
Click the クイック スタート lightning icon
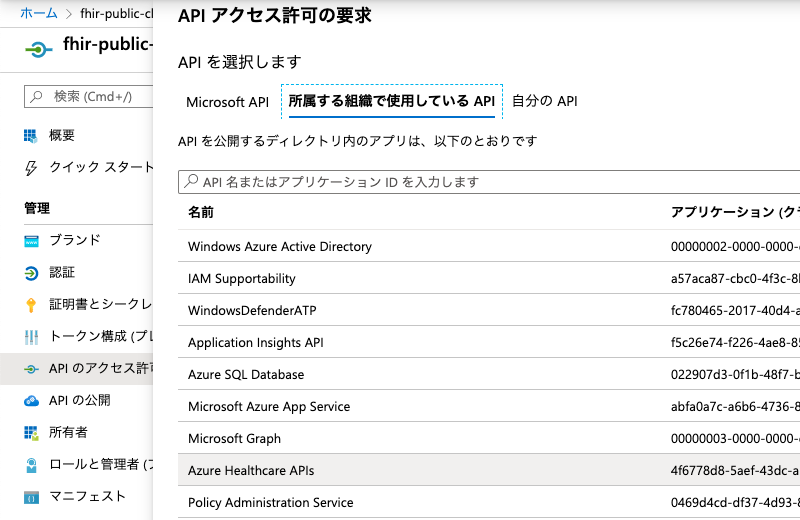[31, 168]
